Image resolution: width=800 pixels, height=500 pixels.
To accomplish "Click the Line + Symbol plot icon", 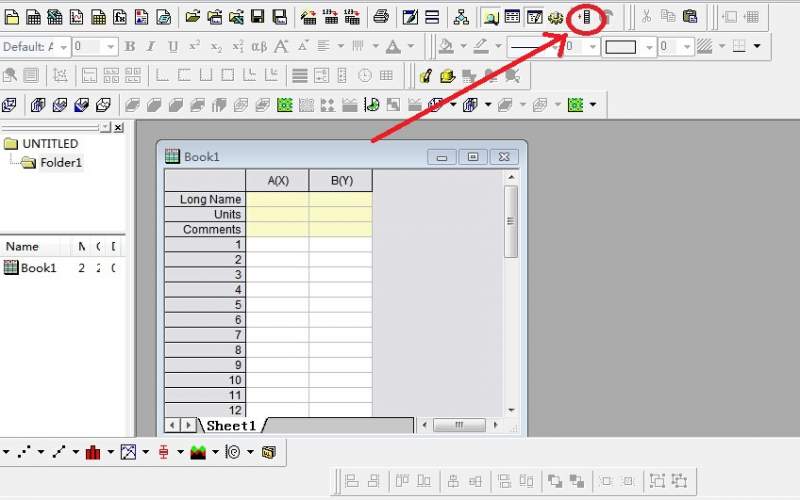I will tap(59, 452).
